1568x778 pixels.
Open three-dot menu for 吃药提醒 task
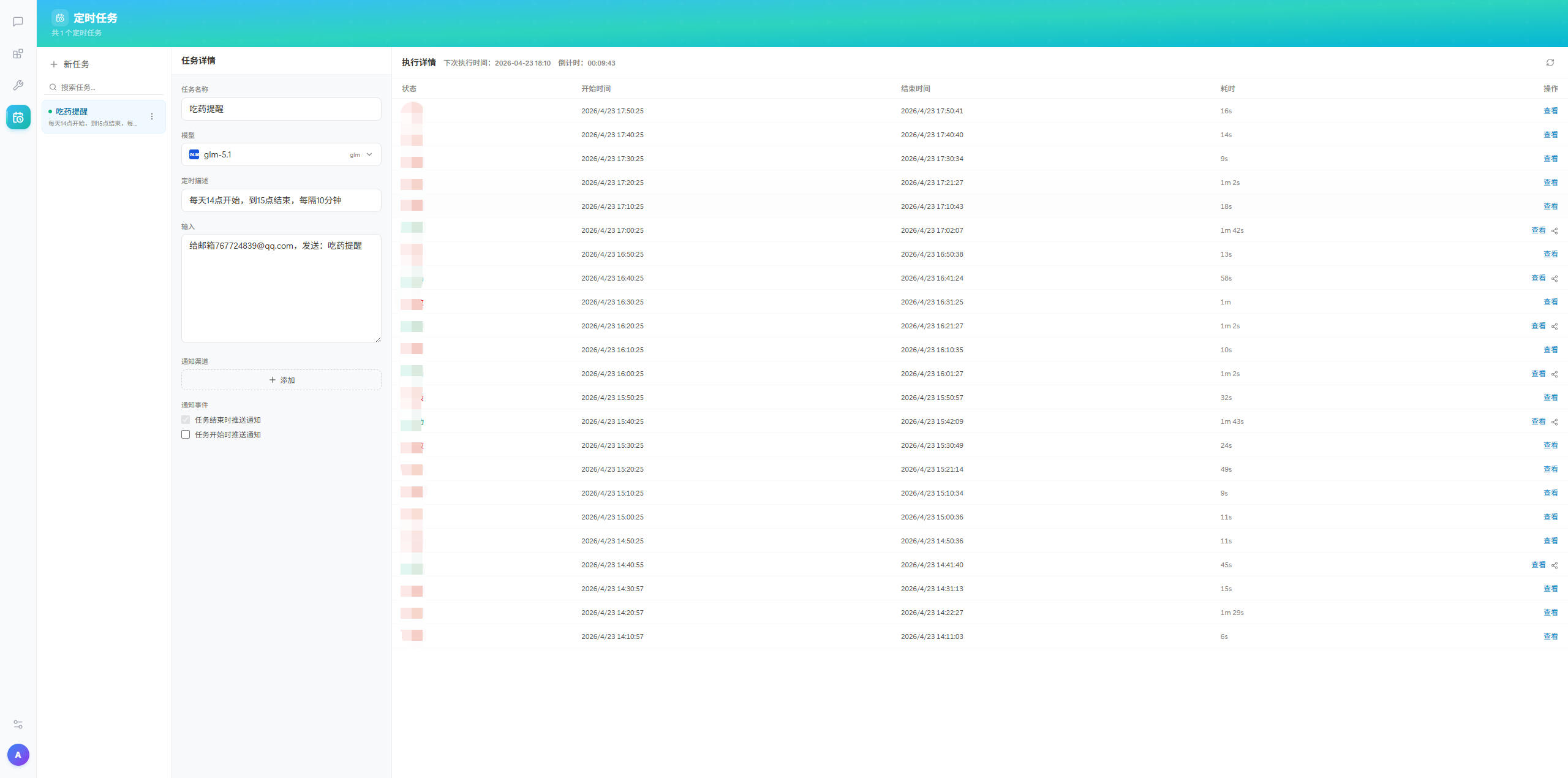pyautogui.click(x=152, y=116)
